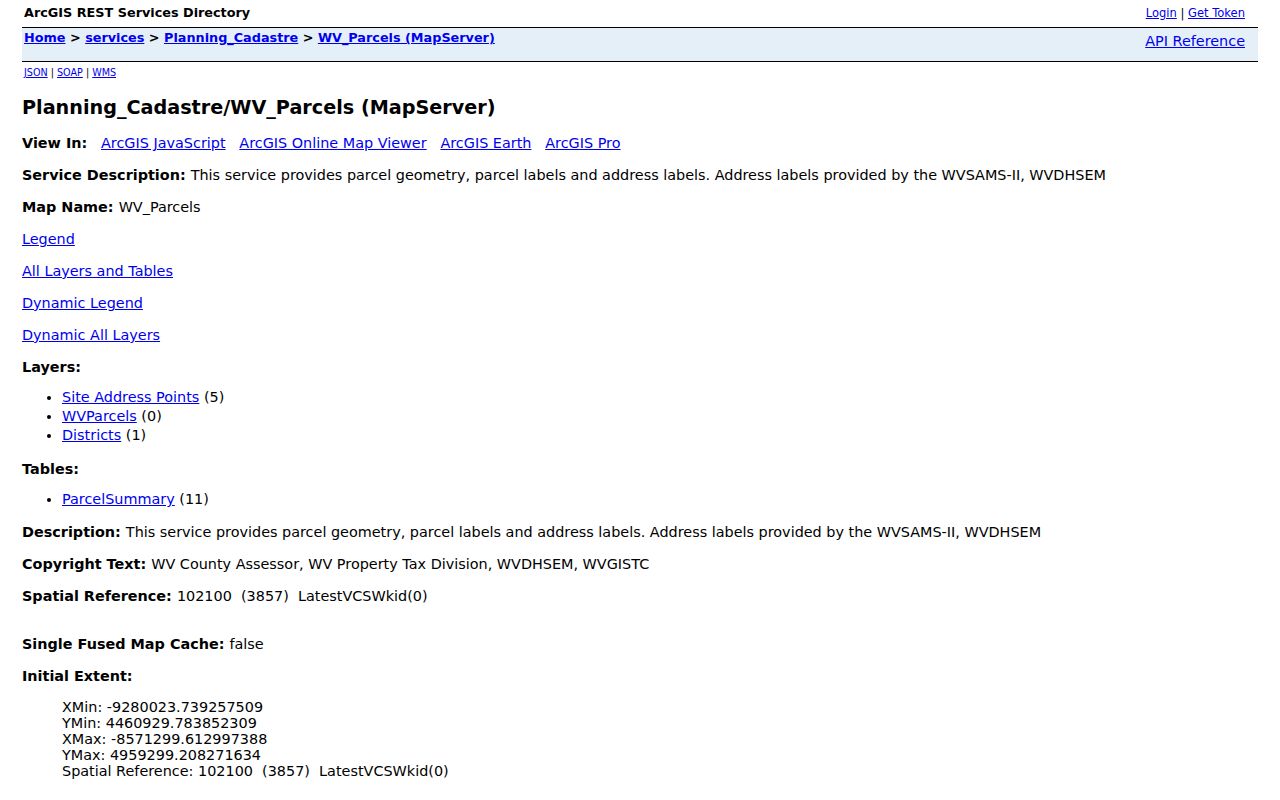
Task: Click the Copyright Text line
Action: point(336,564)
